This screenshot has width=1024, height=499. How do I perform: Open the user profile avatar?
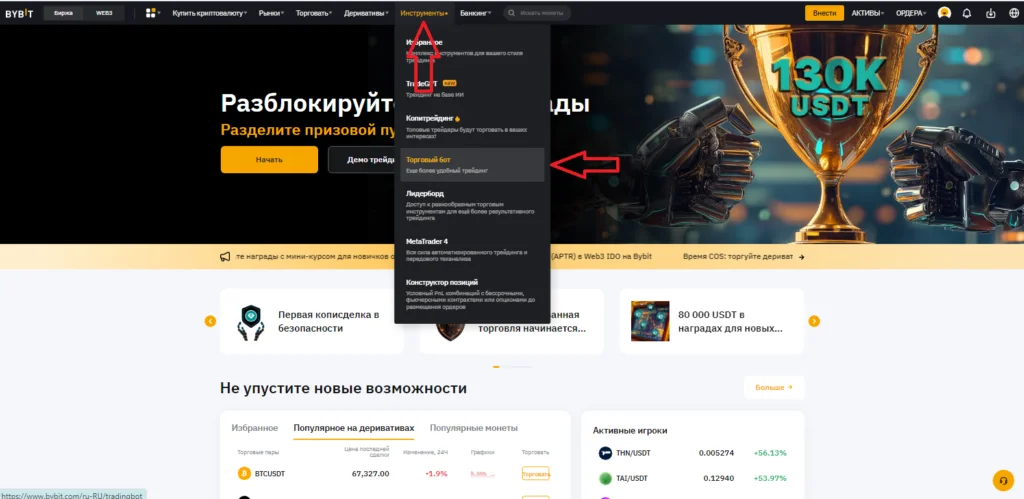point(944,13)
